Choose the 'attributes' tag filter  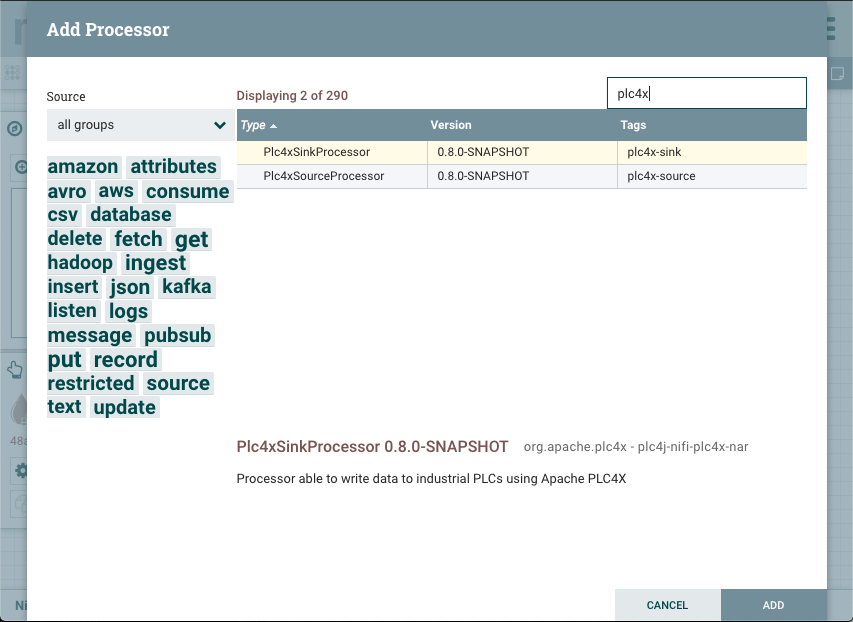pos(173,167)
